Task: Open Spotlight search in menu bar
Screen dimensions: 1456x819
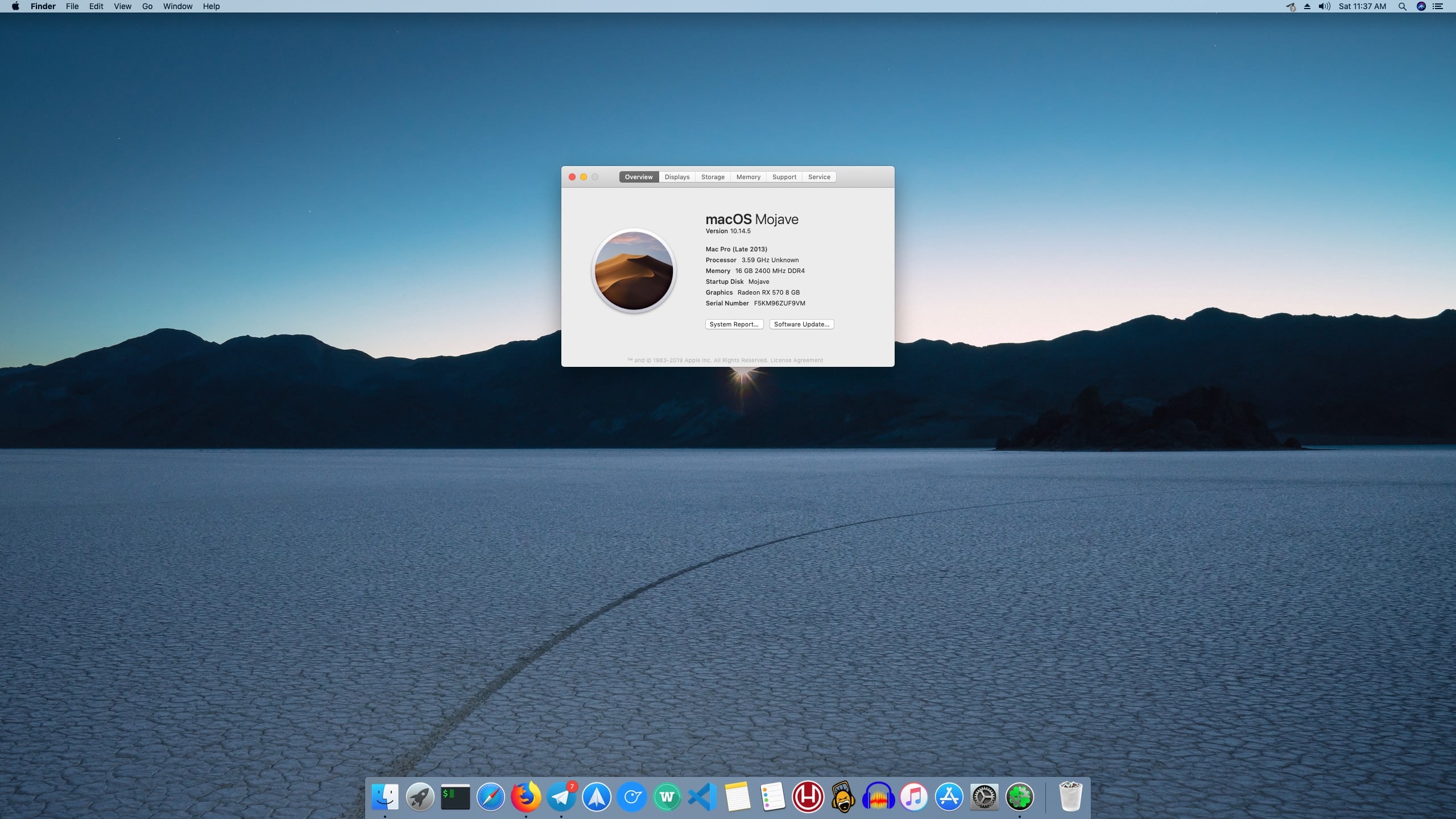Action: (x=1401, y=6)
